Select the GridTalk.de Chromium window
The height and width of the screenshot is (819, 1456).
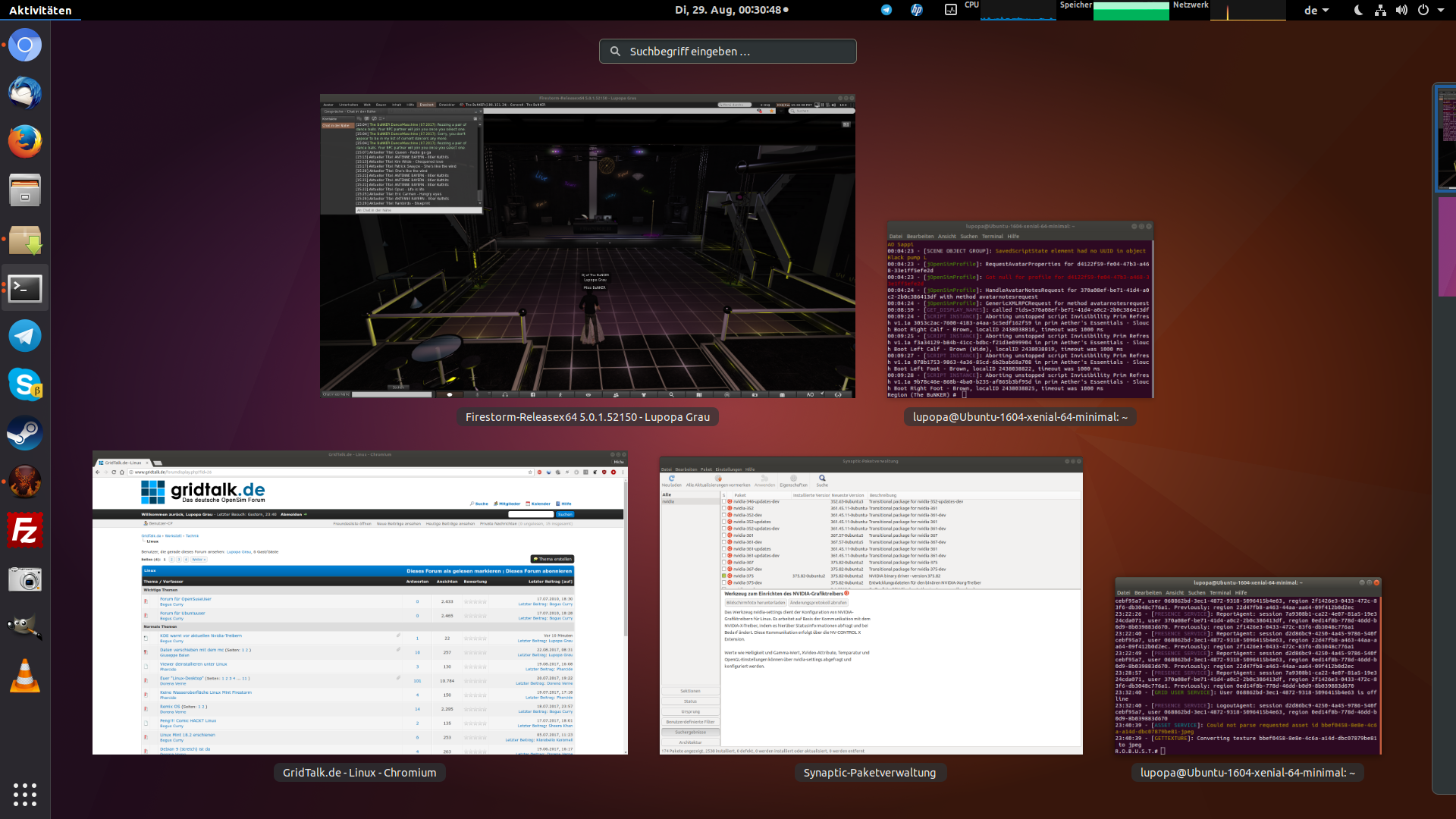coord(359,603)
